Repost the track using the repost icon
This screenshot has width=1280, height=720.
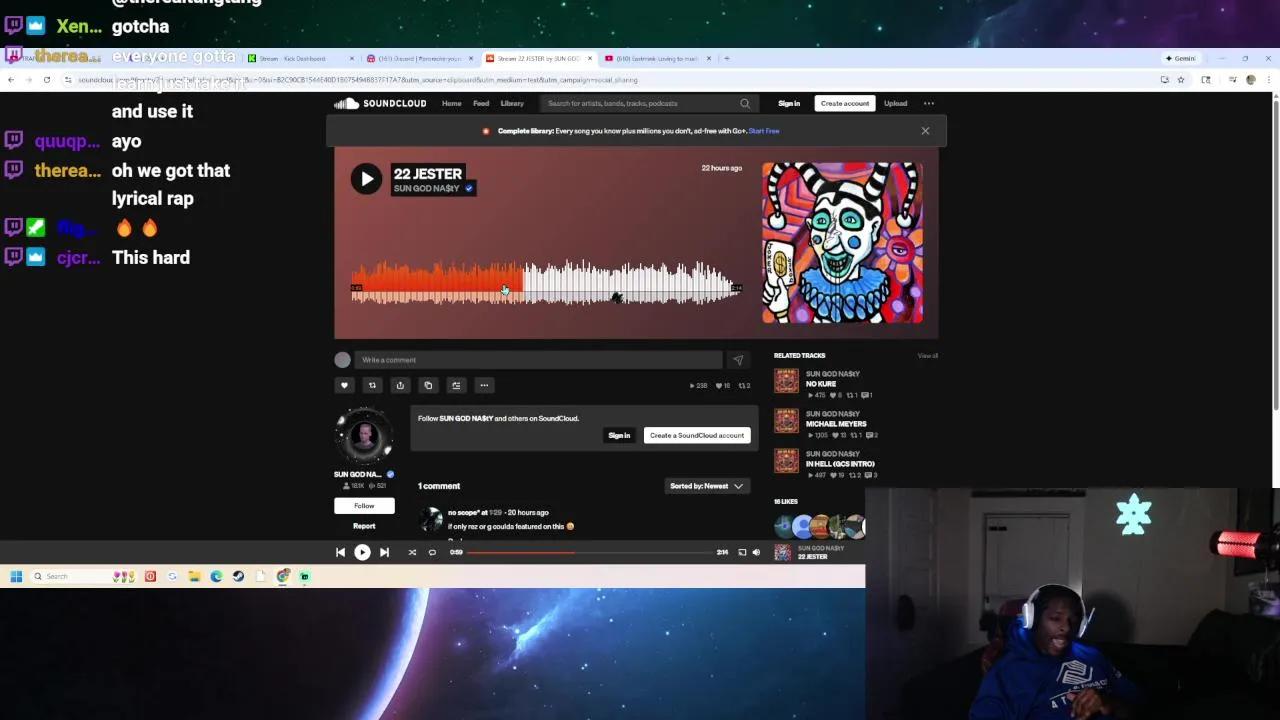(372, 385)
